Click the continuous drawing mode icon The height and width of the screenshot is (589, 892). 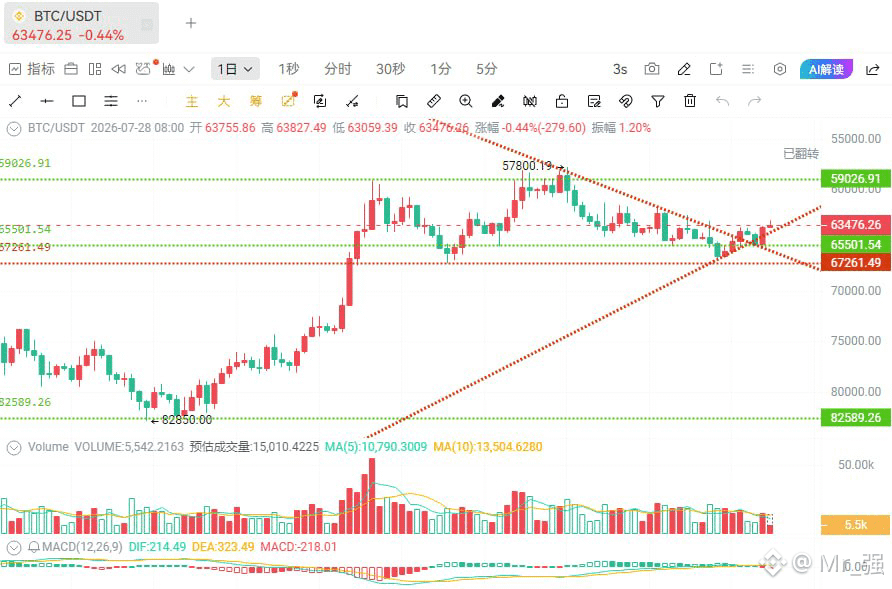pyautogui.click(x=320, y=101)
